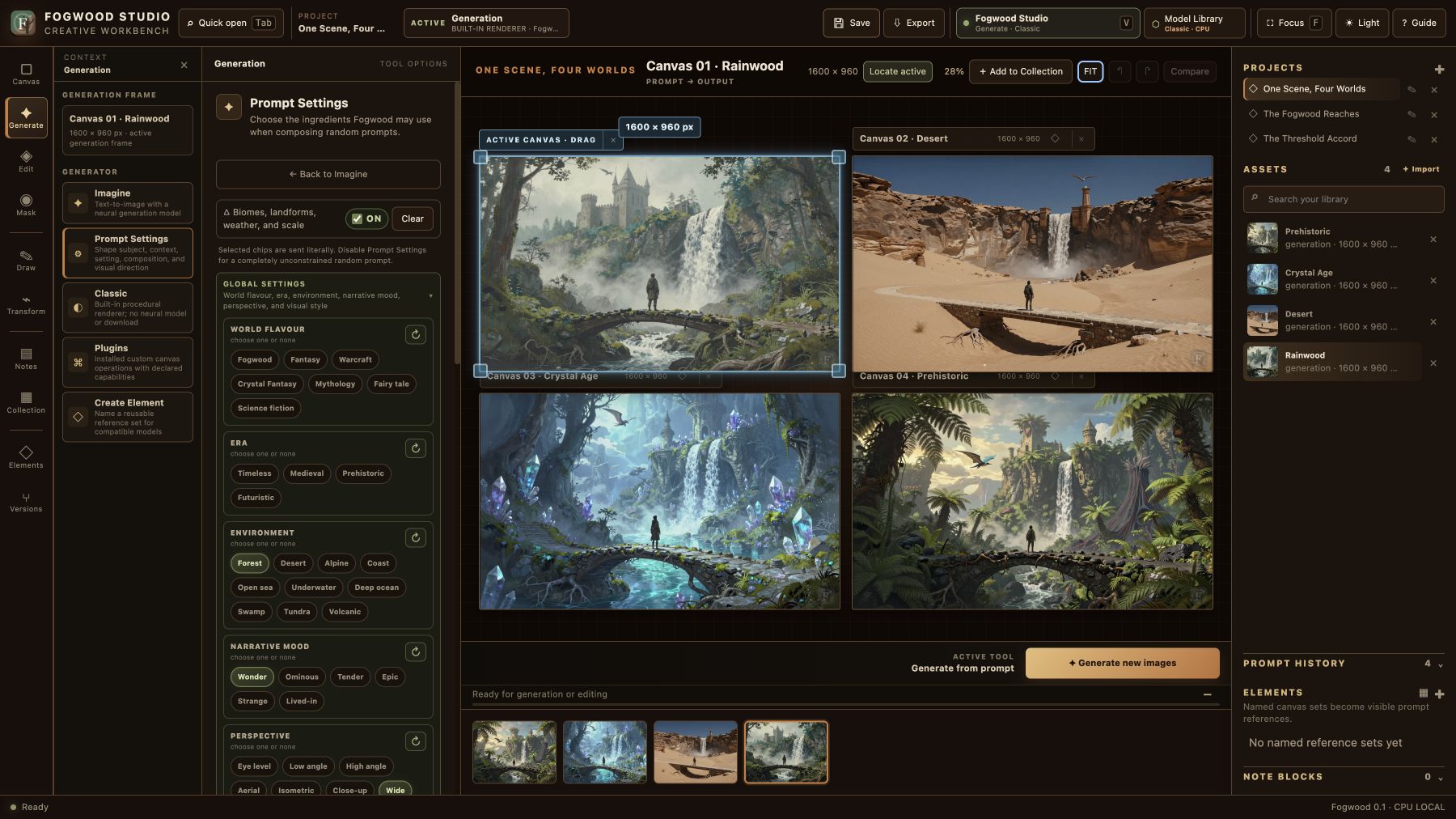Screen dimensions: 1456x819
Task: Select the Rainwood asset in the library
Action: pos(1332,362)
